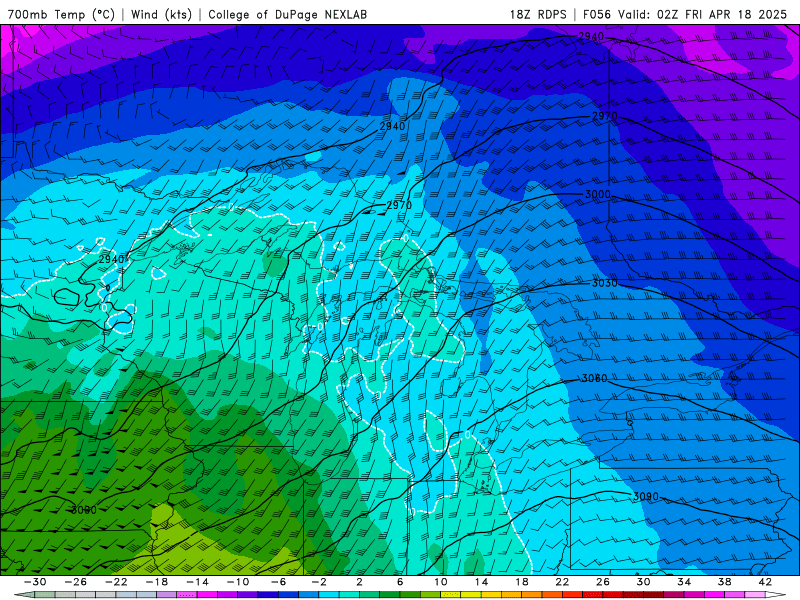Click the 3090 height contour label
800x600 pixels.
pos(646,496)
